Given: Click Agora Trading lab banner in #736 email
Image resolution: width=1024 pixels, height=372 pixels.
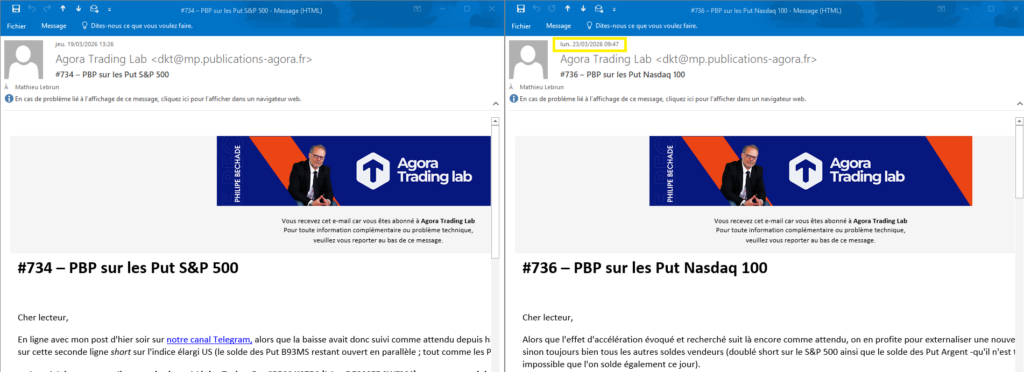Looking at the screenshot, I should point(810,171).
